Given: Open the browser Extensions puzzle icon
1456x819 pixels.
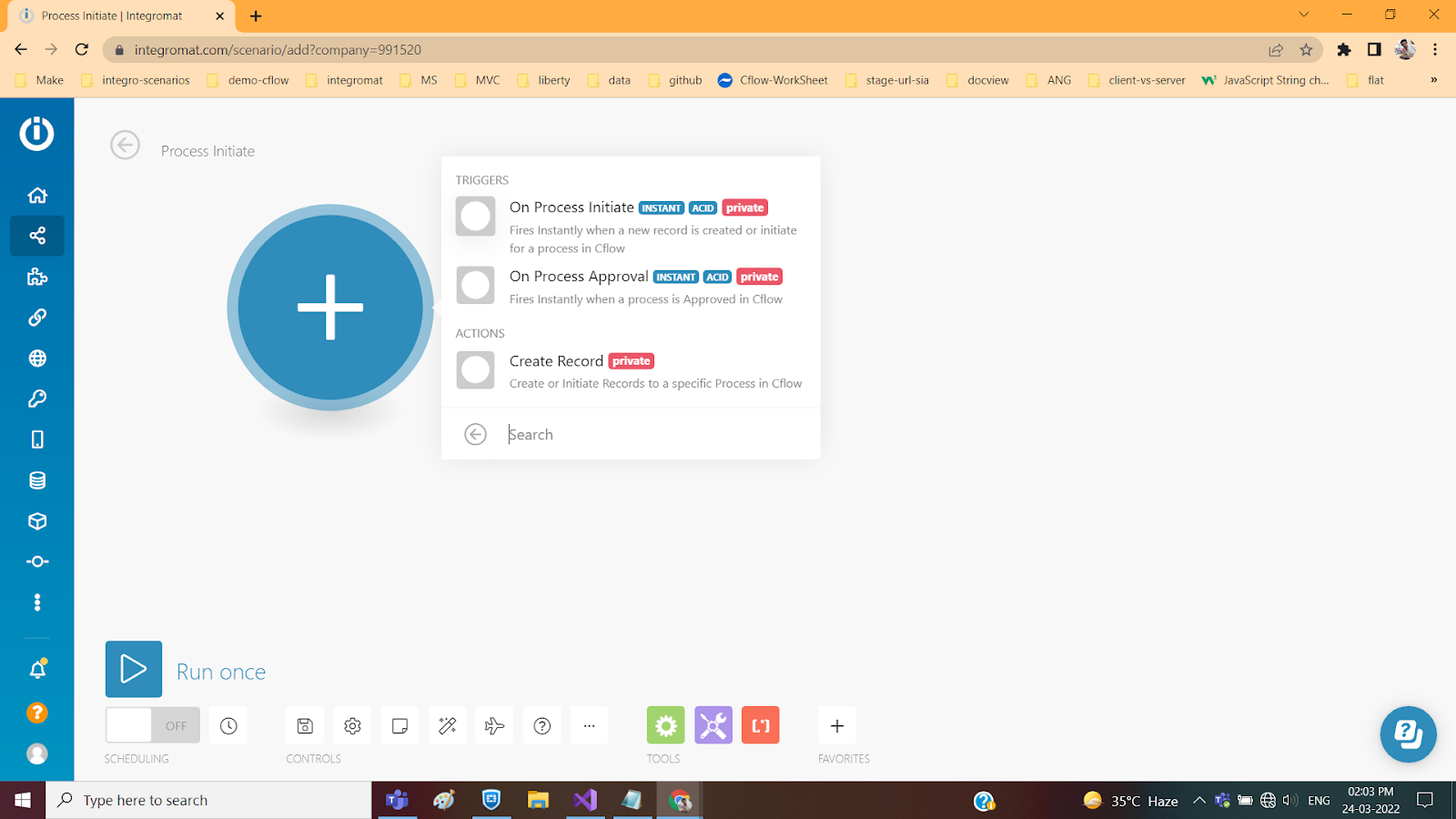Looking at the screenshot, I should tap(1344, 50).
